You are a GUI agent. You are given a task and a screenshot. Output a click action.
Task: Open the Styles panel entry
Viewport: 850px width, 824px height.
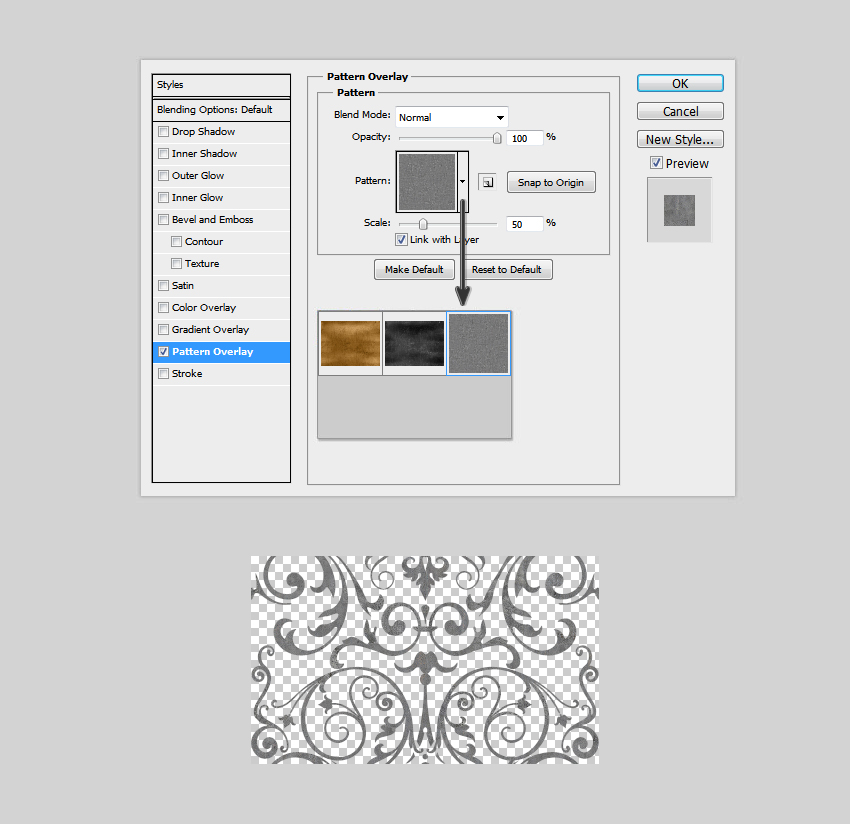(x=221, y=85)
